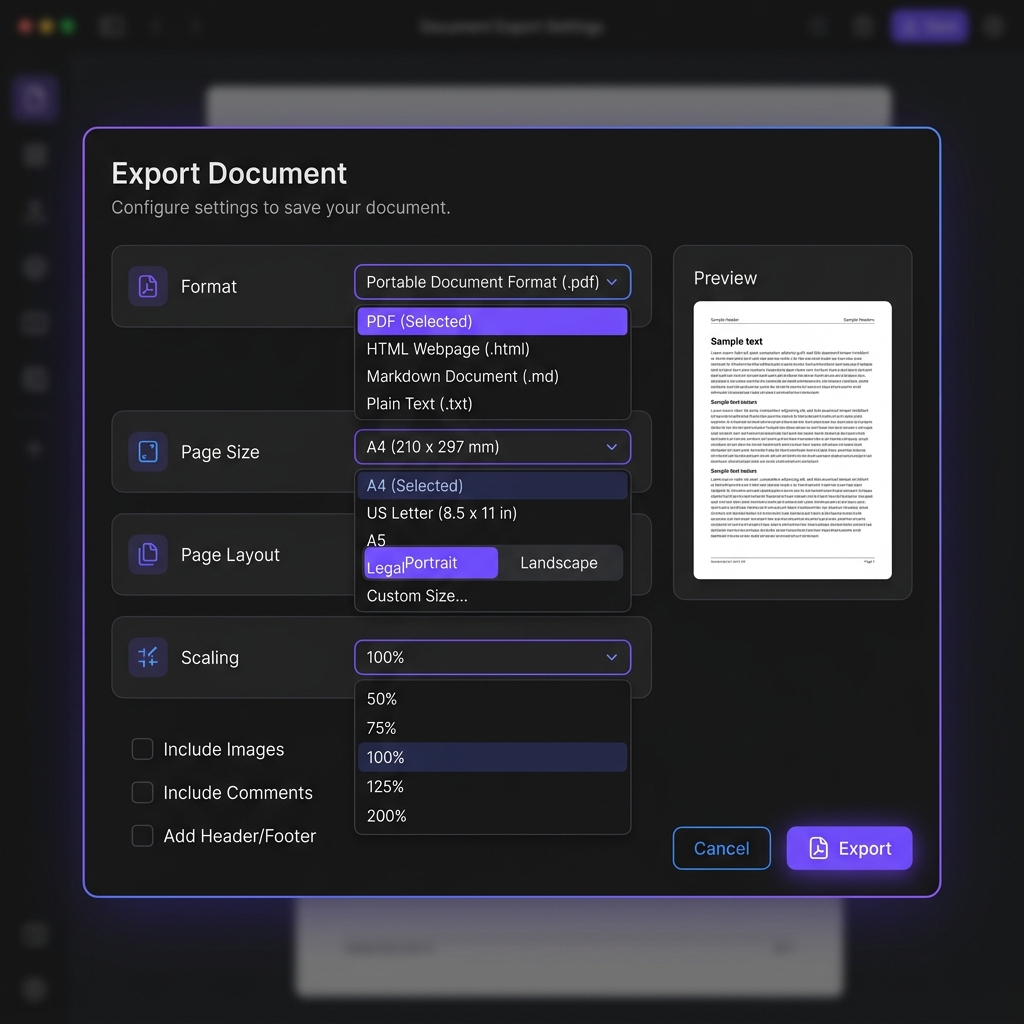Set scaling to 125%
The width and height of the screenshot is (1024, 1024).
click(492, 786)
